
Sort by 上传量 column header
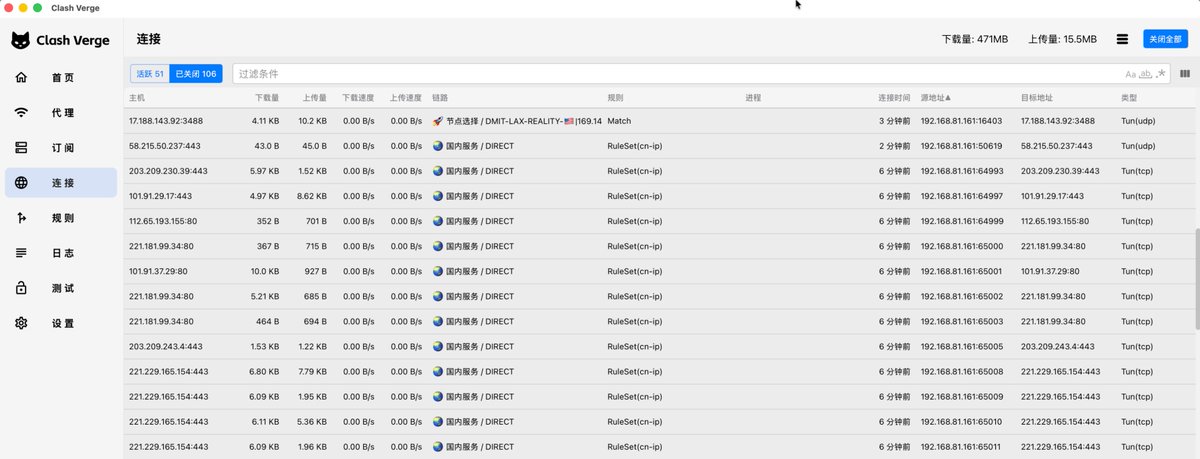[314, 98]
